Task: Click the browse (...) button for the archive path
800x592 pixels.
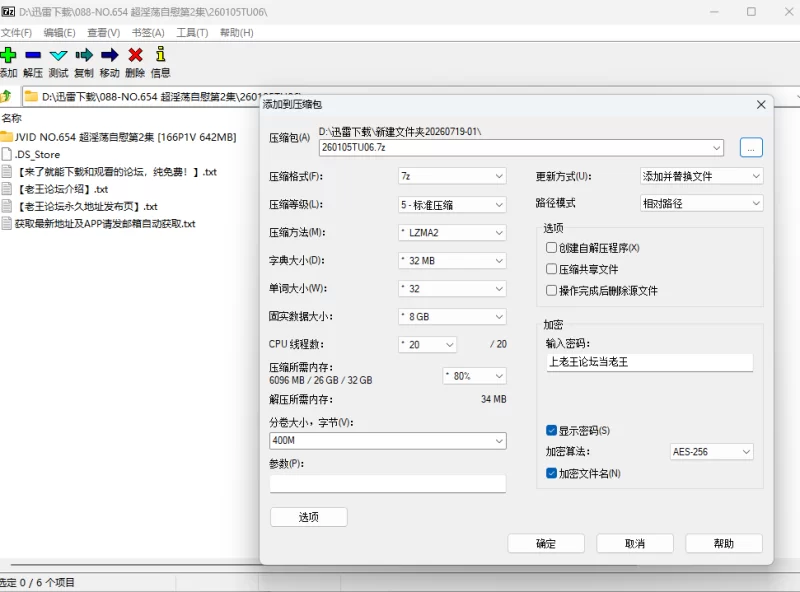Action: pos(751,148)
